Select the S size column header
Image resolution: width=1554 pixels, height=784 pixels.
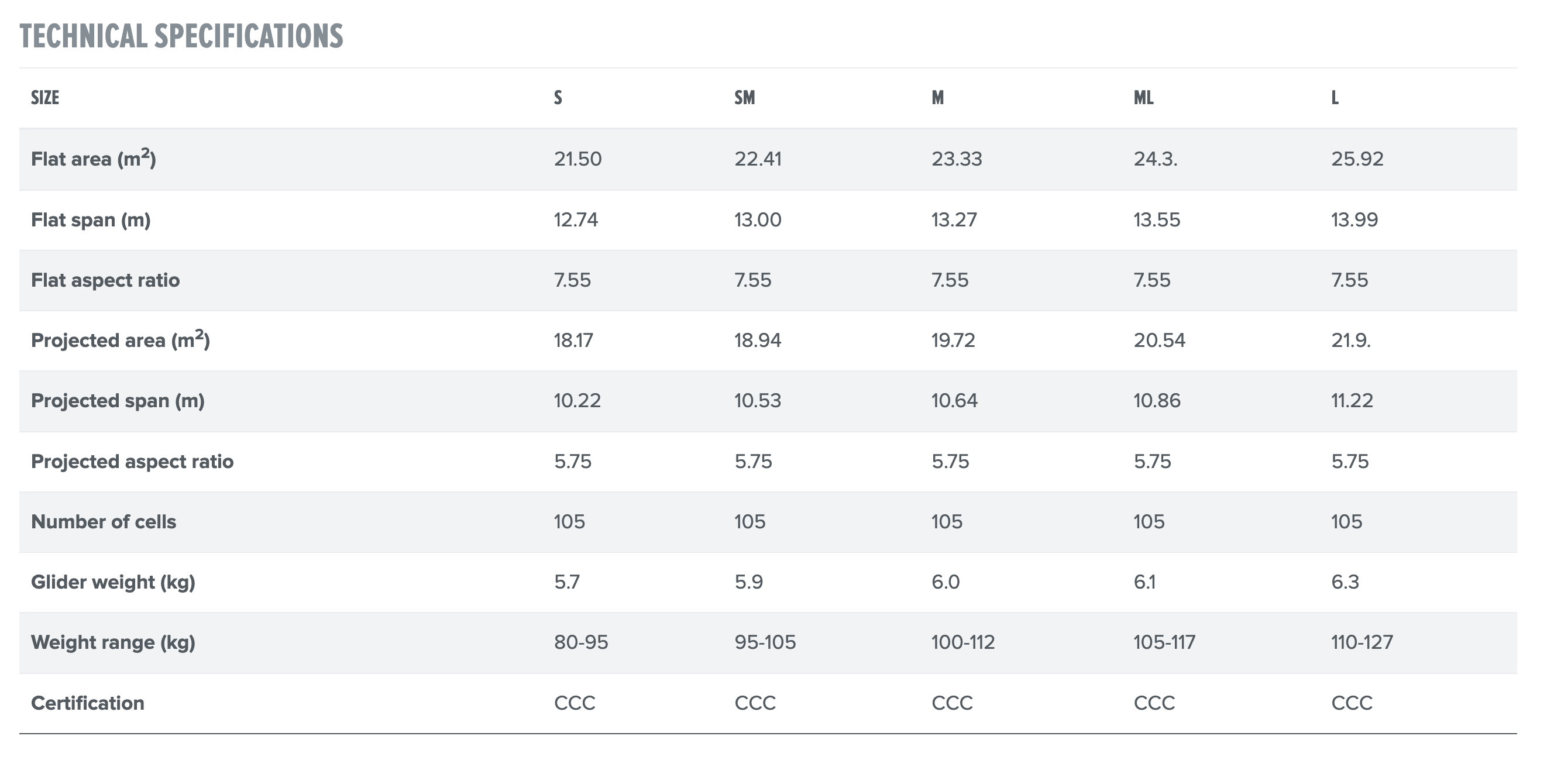click(558, 98)
